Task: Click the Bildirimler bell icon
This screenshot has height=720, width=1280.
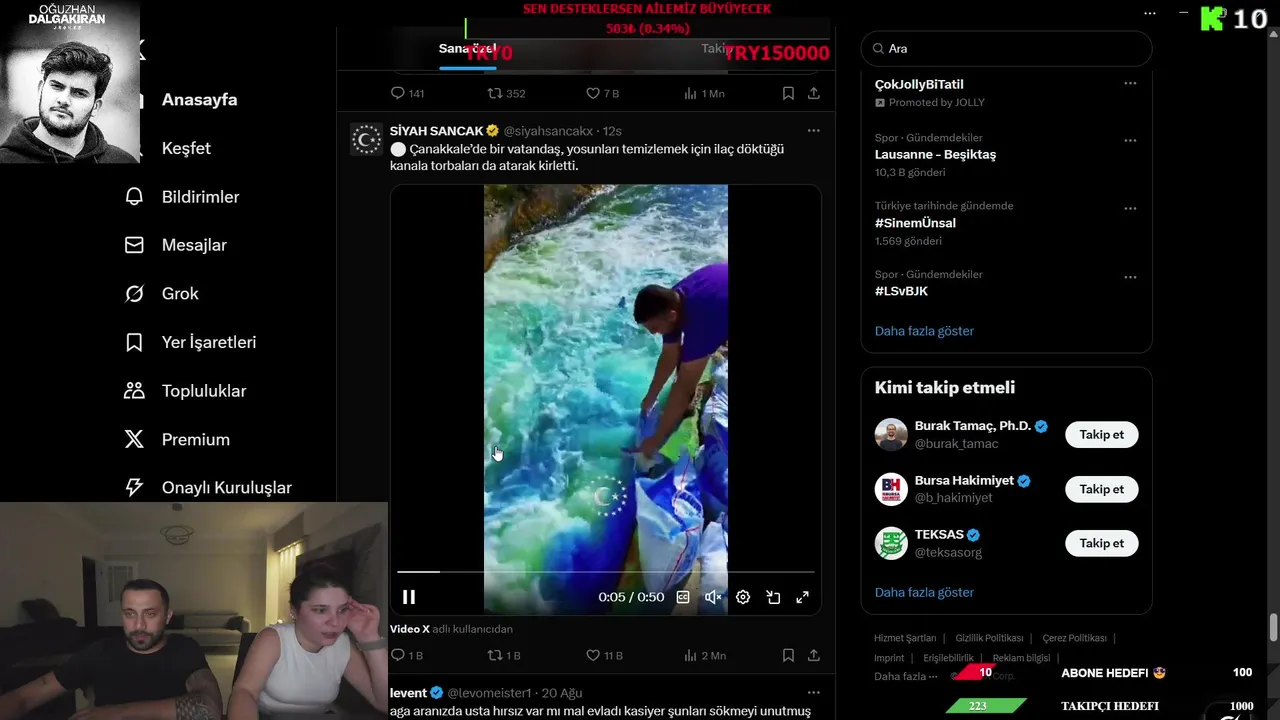Action: [x=134, y=197]
